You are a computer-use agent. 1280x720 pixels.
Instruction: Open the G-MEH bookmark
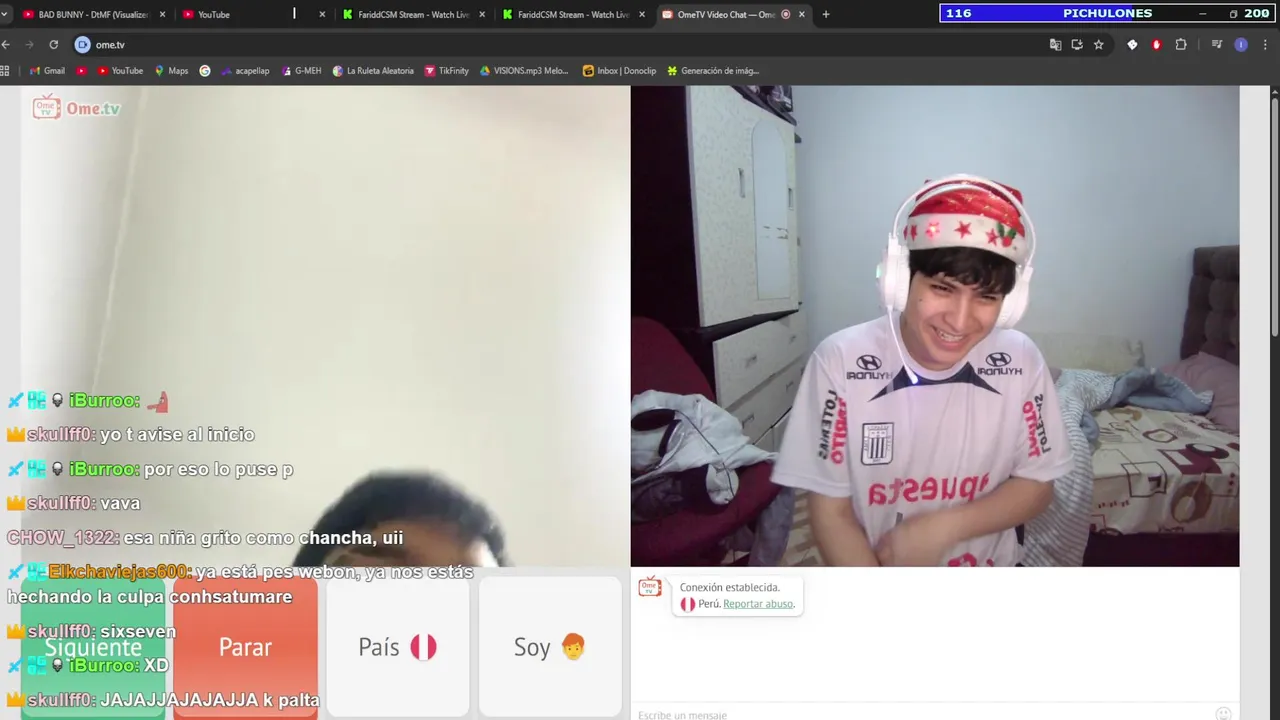point(301,71)
